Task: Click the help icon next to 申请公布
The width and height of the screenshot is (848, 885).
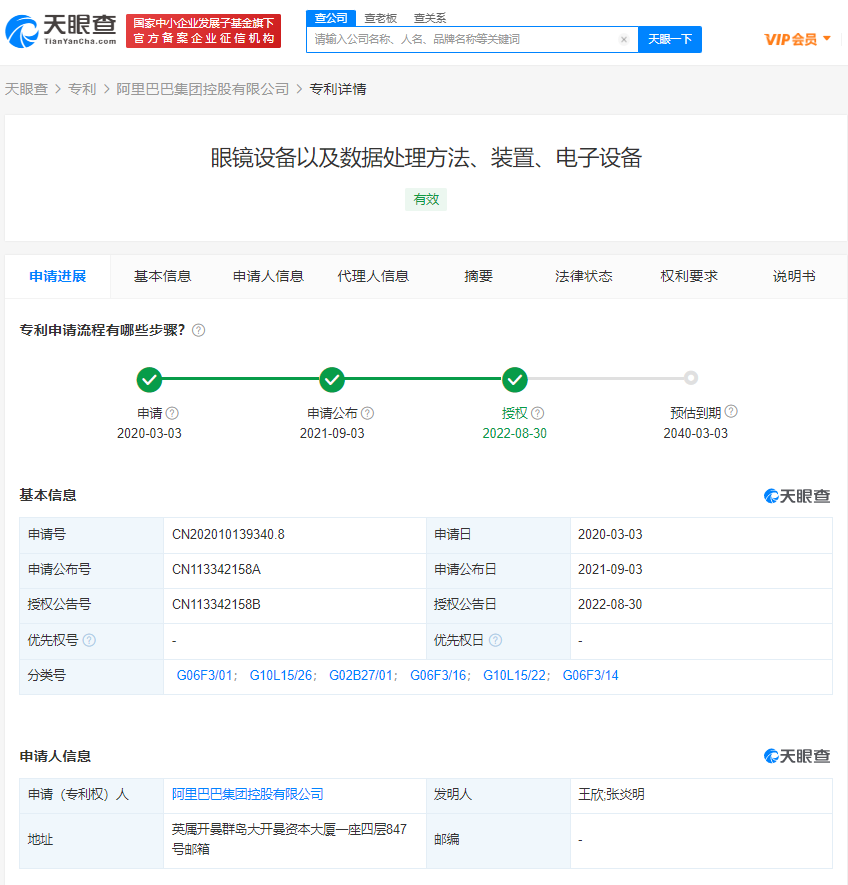Action: click(368, 413)
